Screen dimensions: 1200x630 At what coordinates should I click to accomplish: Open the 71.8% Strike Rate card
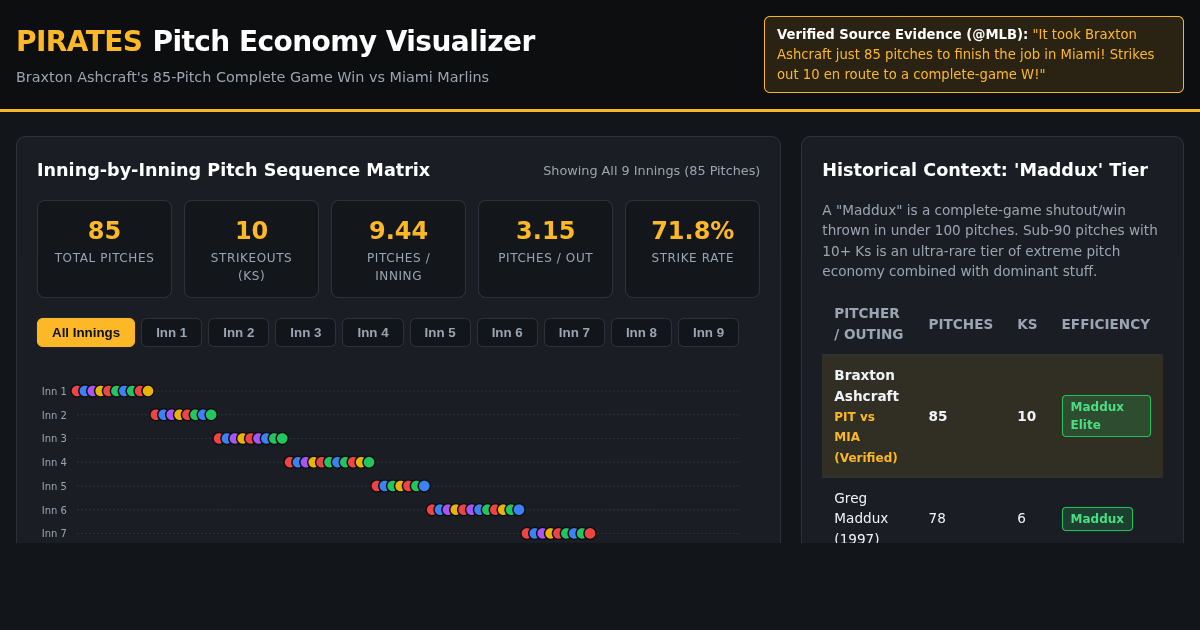(x=692, y=249)
